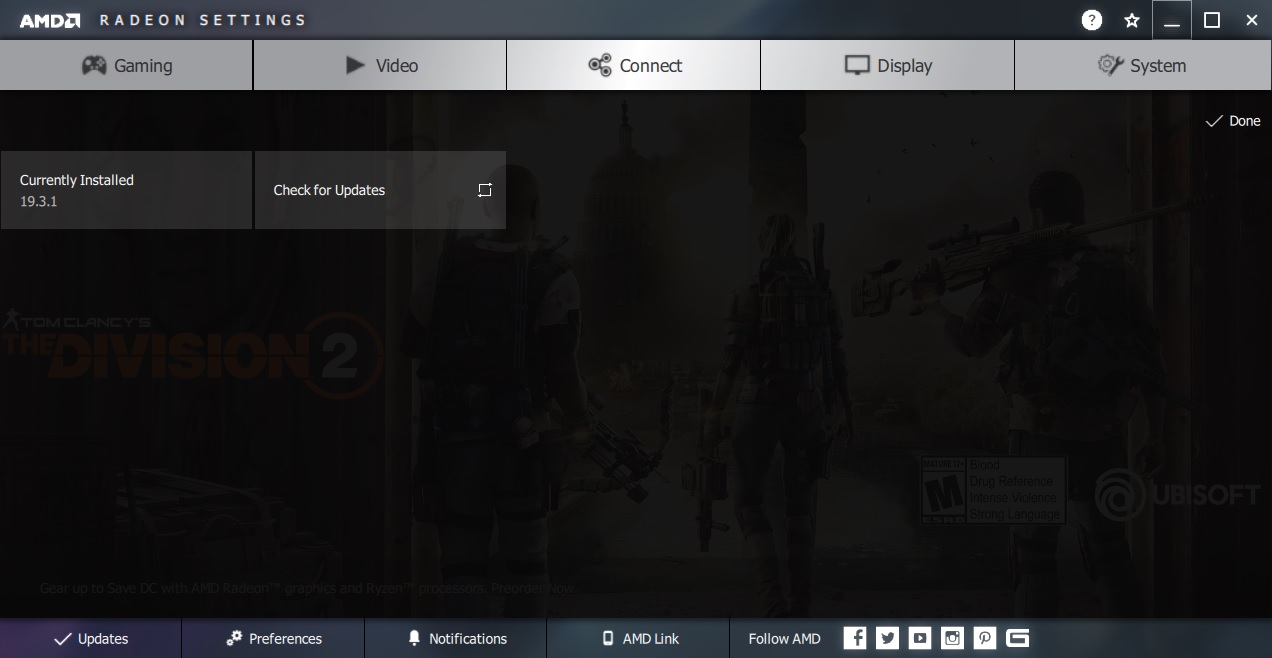The height and width of the screenshot is (658, 1272).
Task: Click the Currently Installed 19.3.1 tile
Action: pyautogui.click(x=126, y=190)
